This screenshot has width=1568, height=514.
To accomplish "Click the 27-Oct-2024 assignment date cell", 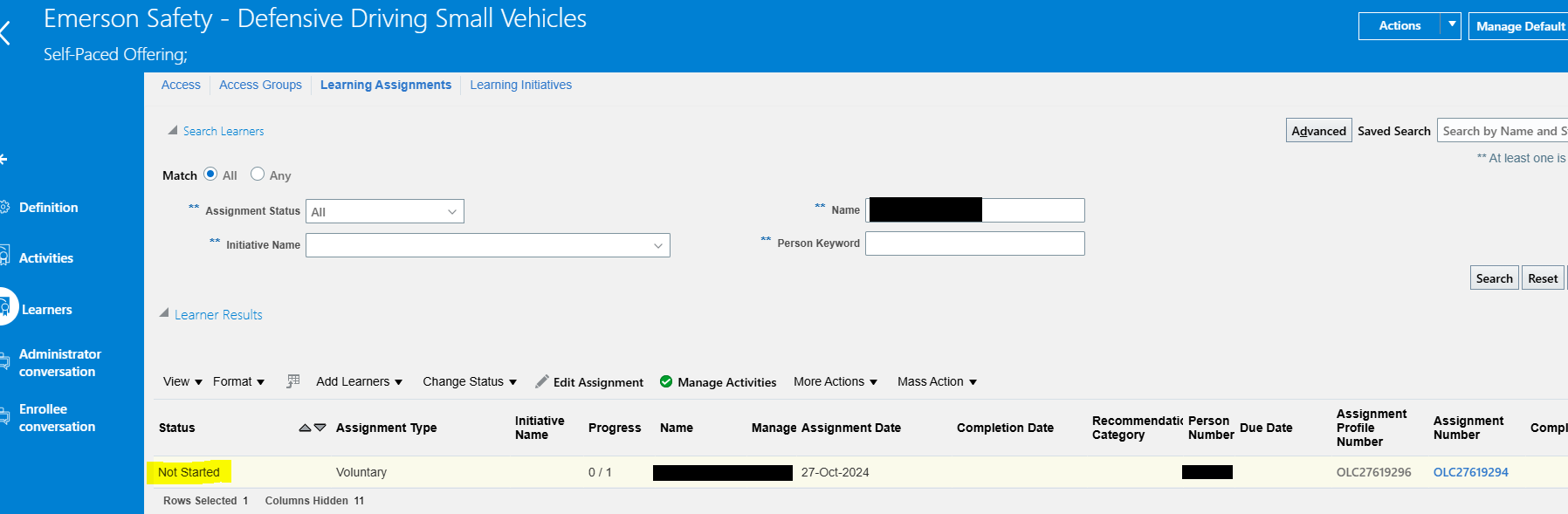I will click(x=836, y=472).
